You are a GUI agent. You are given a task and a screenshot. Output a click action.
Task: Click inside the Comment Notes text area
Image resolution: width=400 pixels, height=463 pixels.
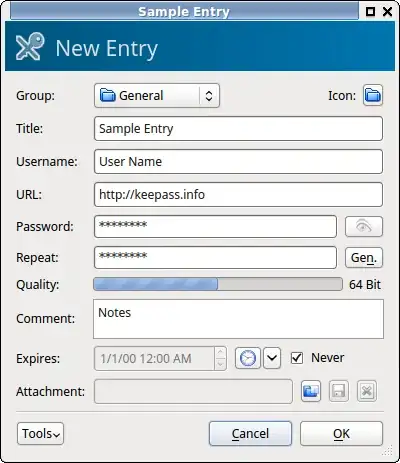[x=238, y=319]
